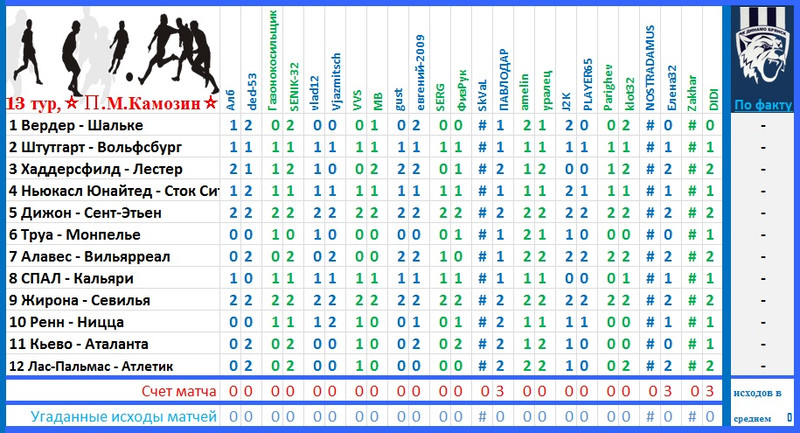Click the 'ФизРук' column header
The height and width of the screenshot is (433, 800).
pyautogui.click(x=461, y=90)
